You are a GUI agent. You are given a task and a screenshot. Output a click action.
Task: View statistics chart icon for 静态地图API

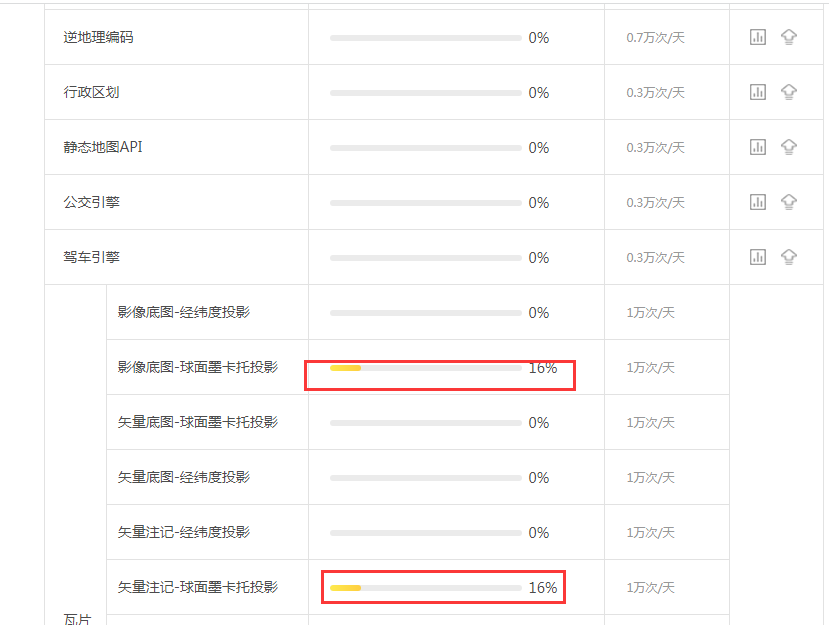(x=758, y=147)
